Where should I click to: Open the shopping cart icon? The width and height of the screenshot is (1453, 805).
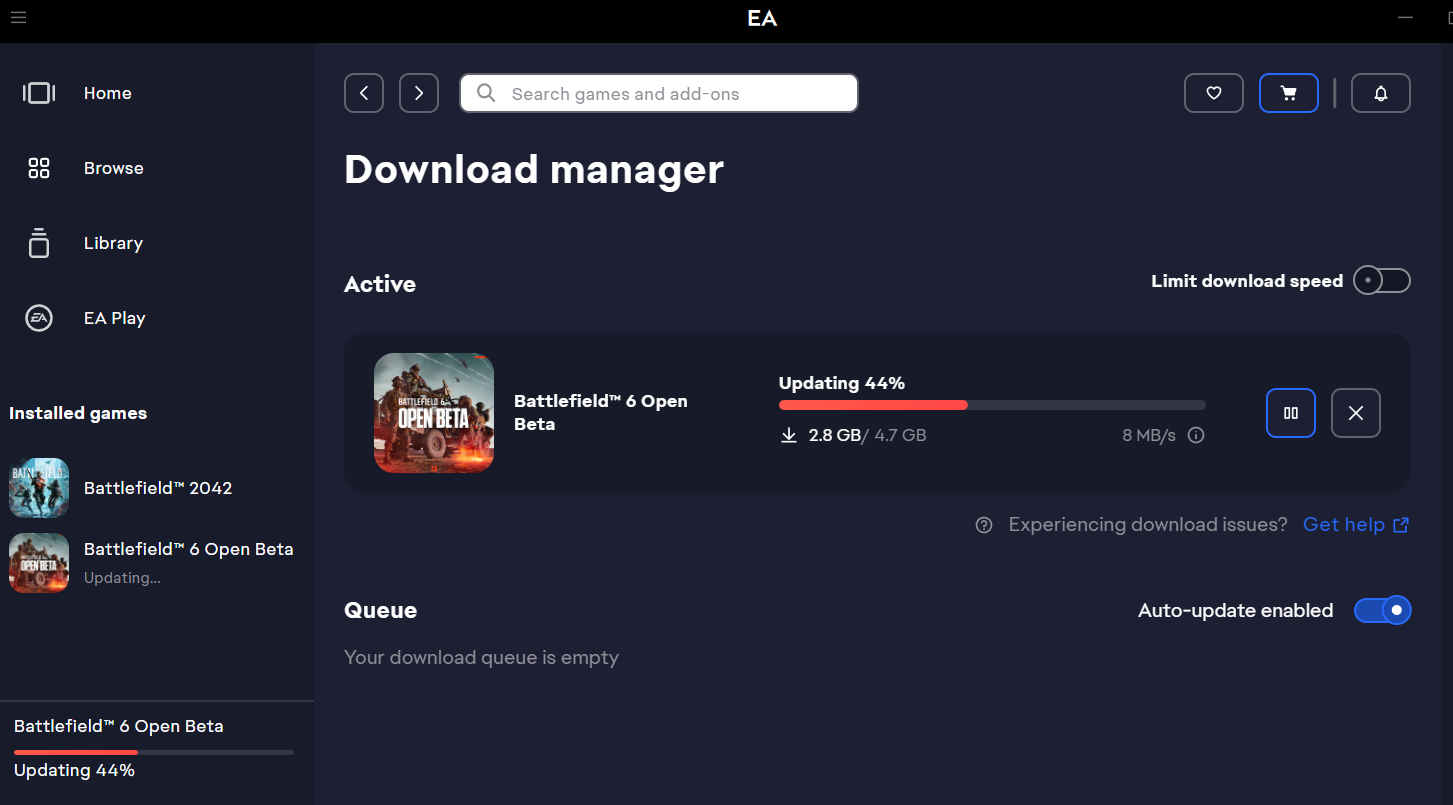pyautogui.click(x=1288, y=93)
